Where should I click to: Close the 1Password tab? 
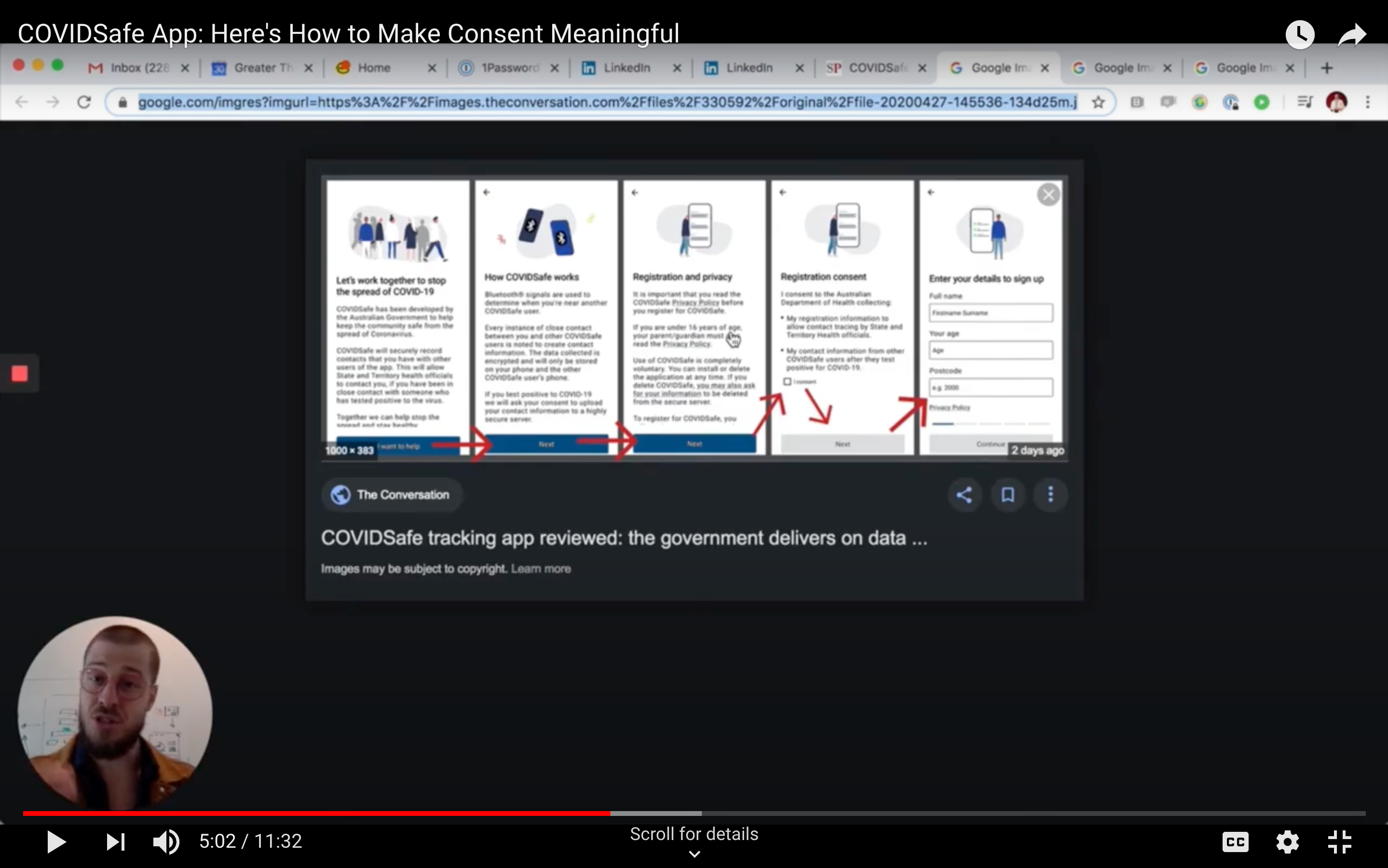(x=555, y=68)
